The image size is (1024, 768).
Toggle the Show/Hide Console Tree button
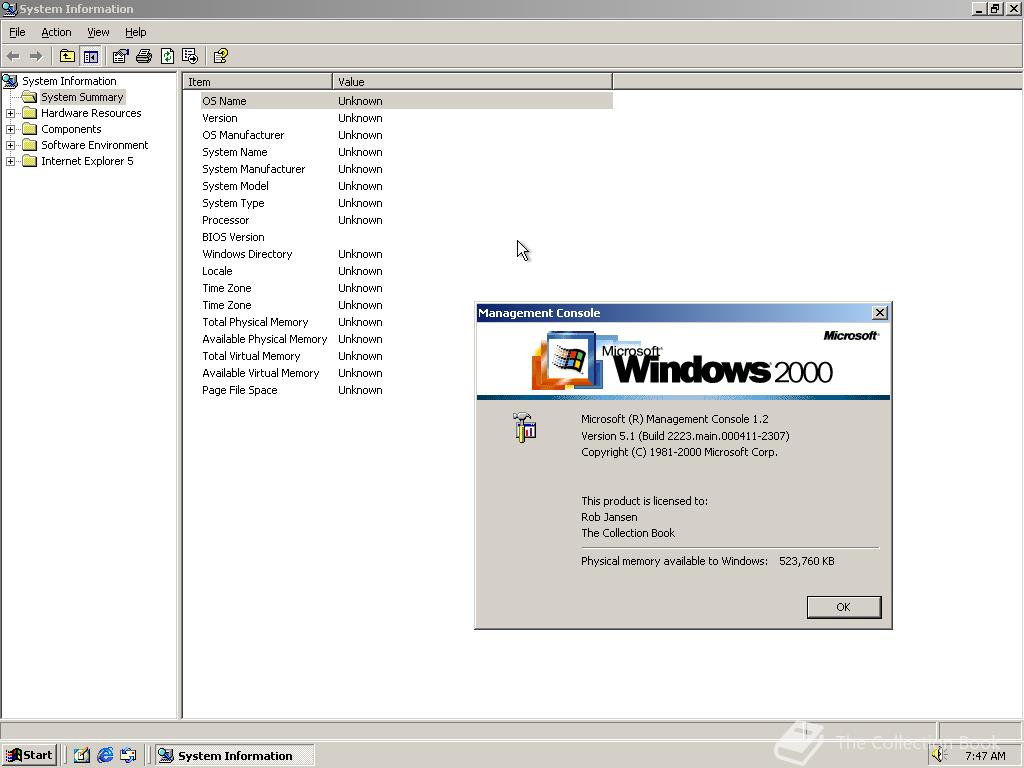(x=91, y=56)
